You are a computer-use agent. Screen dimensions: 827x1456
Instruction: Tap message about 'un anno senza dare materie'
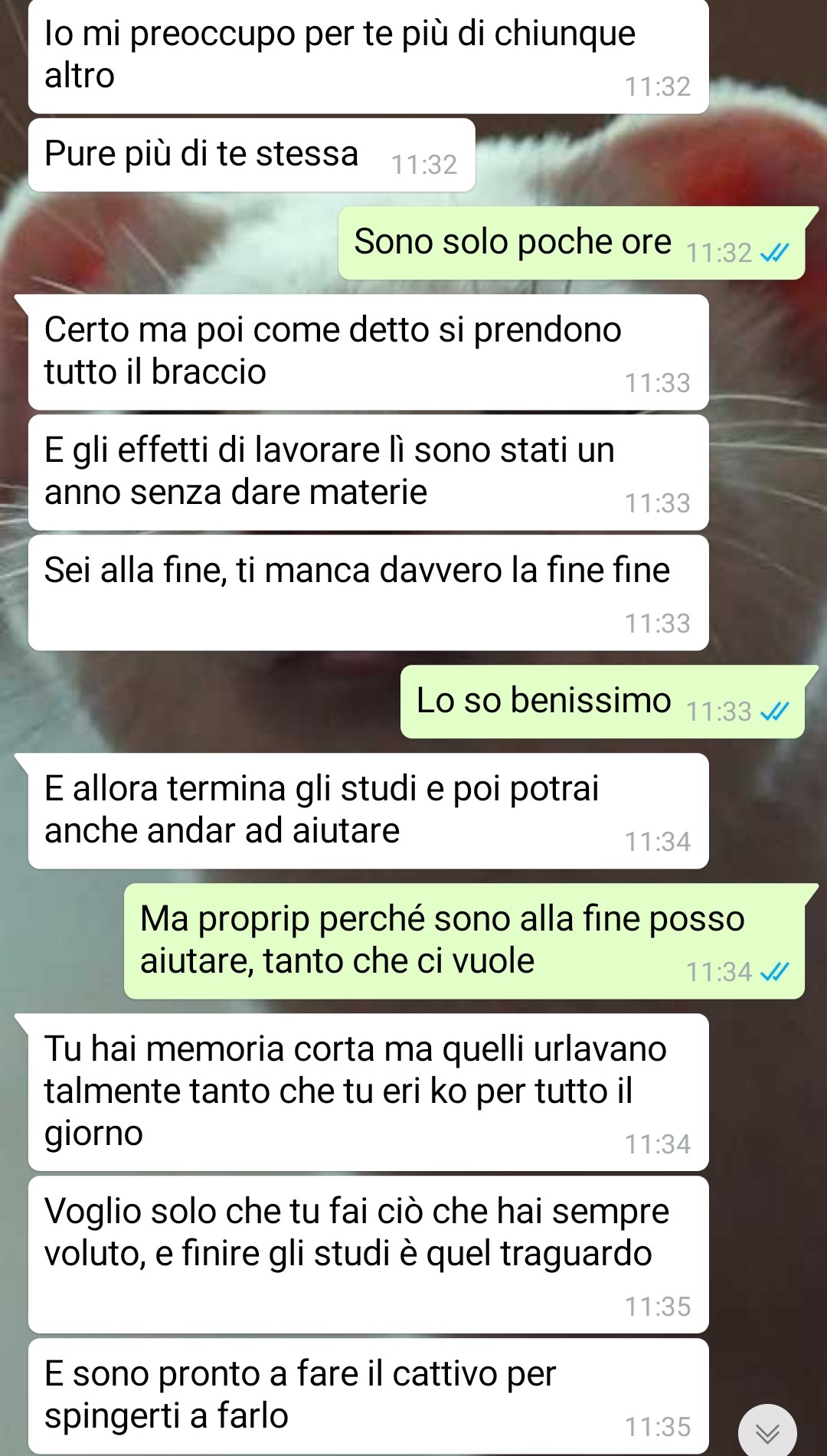[368, 473]
